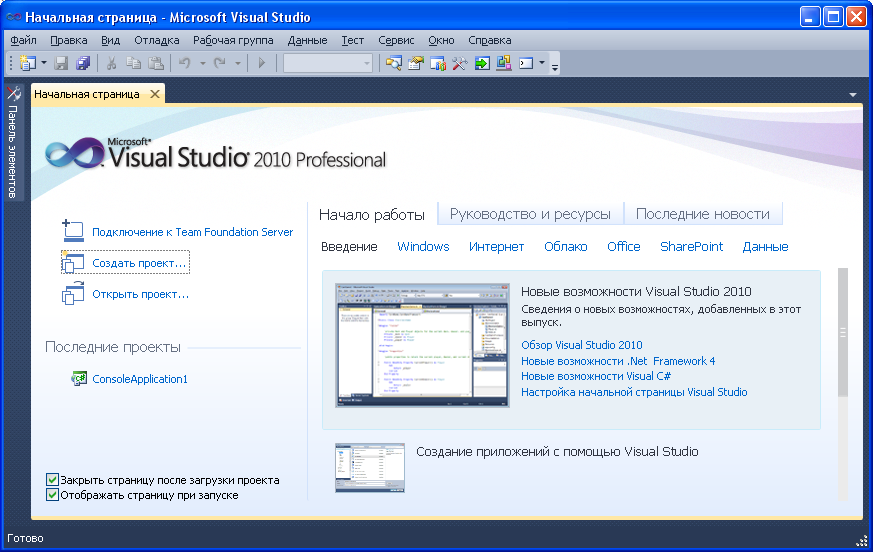Click the Paste toolbar icon
The image size is (873, 552).
point(156,63)
